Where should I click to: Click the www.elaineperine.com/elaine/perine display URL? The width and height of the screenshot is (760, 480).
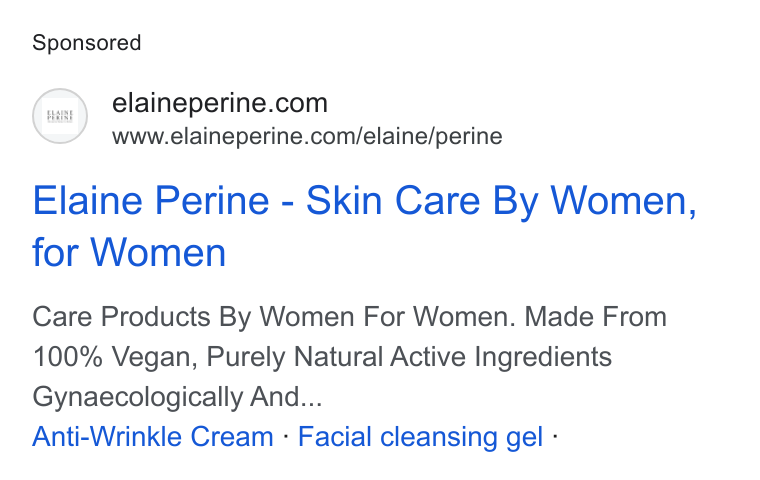point(307,136)
